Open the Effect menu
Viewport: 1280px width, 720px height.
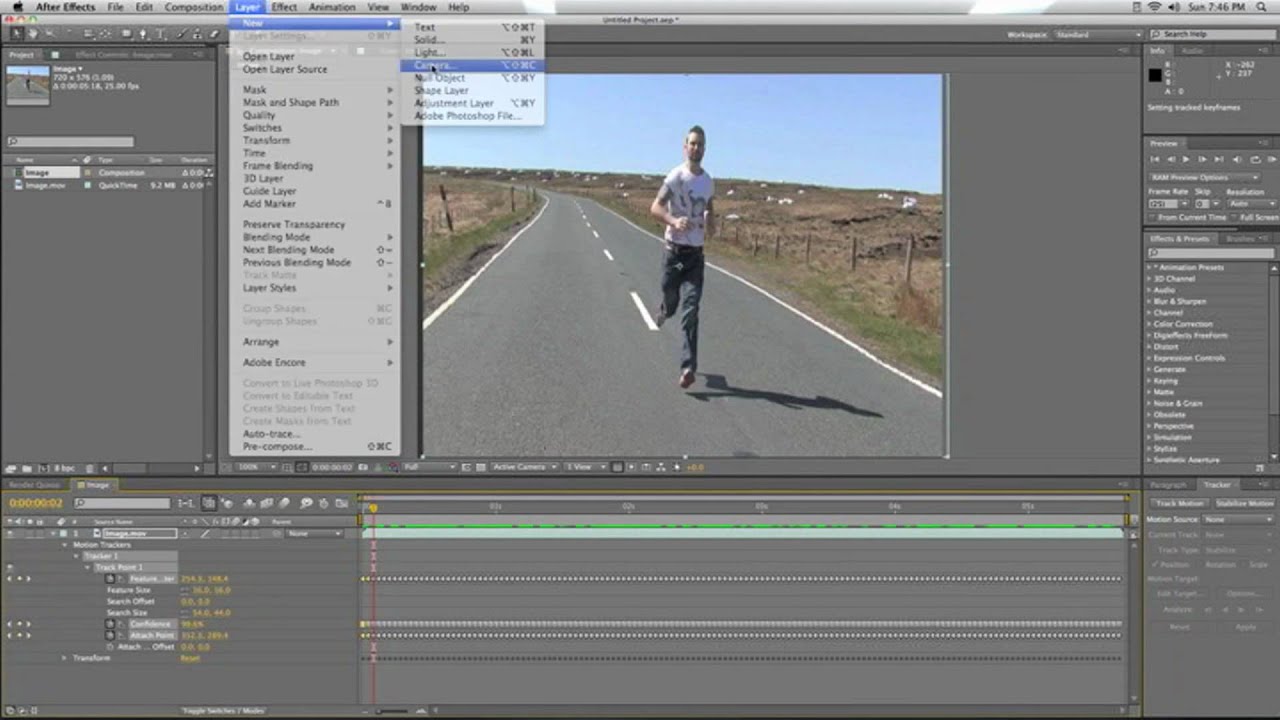tap(284, 7)
